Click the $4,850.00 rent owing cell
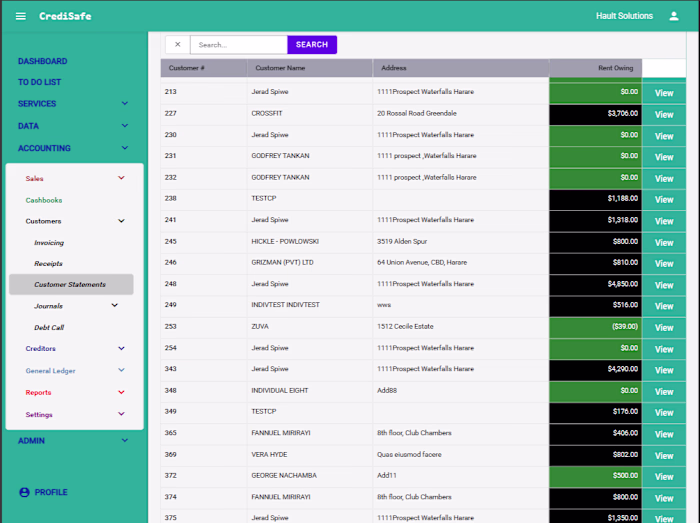This screenshot has height=523, width=700. coord(596,284)
